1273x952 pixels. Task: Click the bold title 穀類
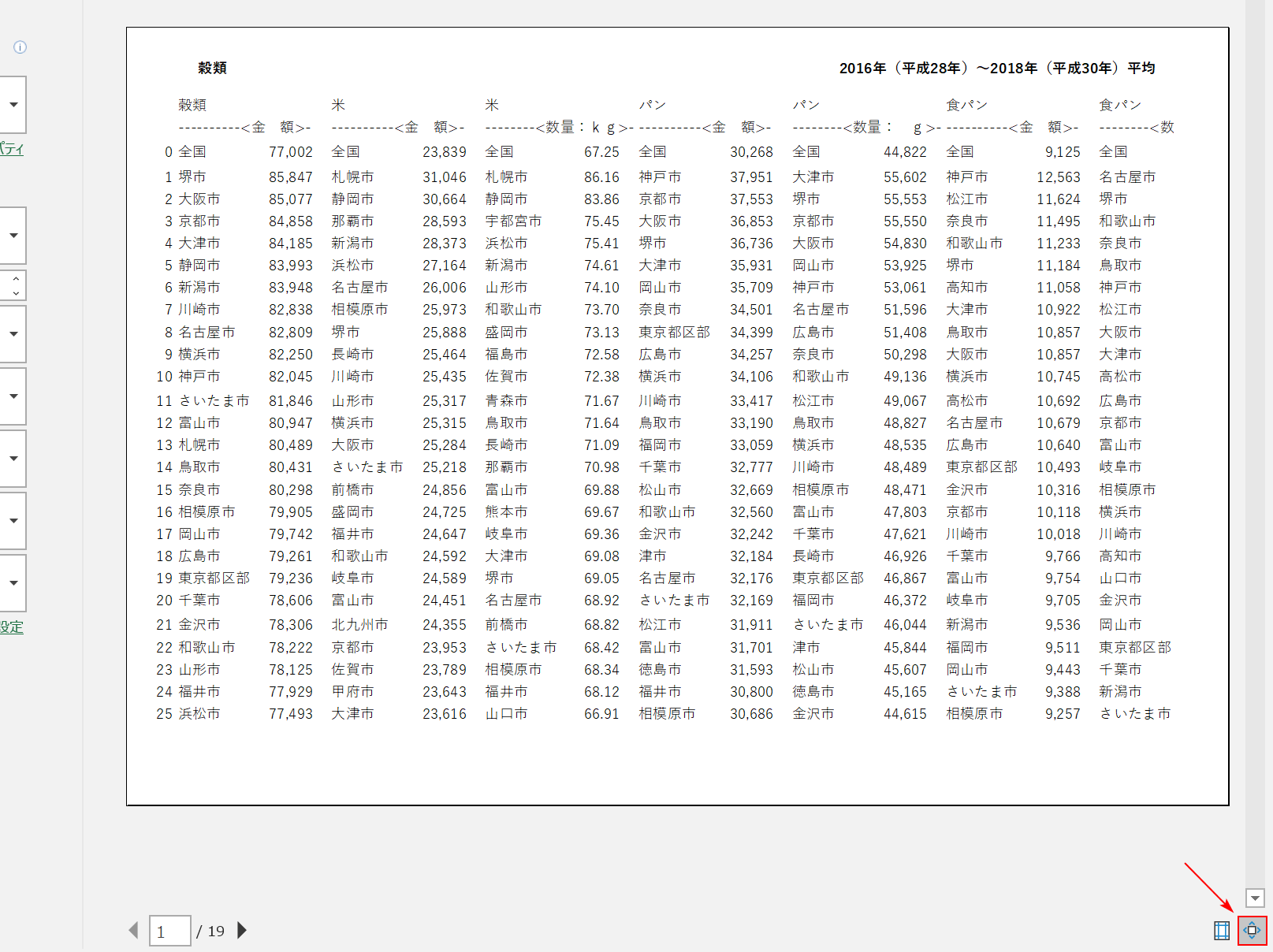coord(212,68)
